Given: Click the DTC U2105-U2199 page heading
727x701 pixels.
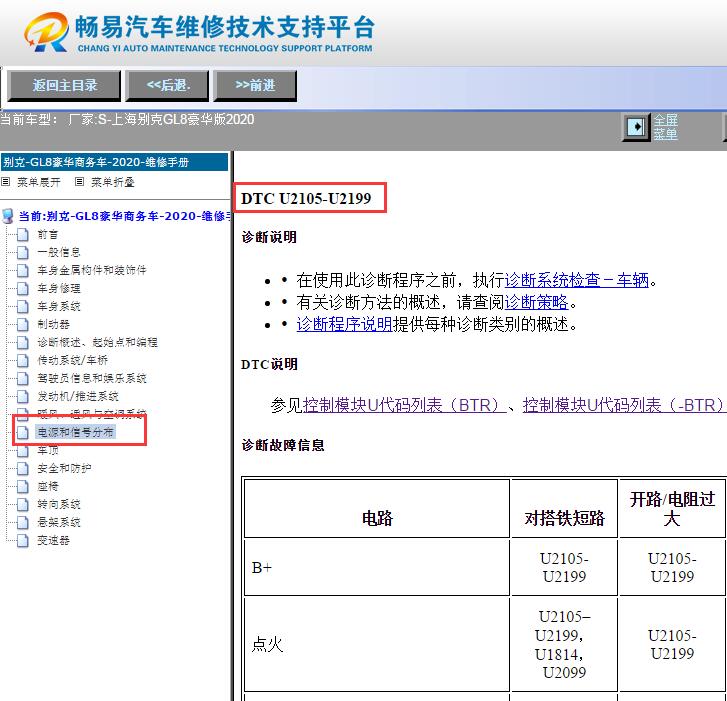Looking at the screenshot, I should click(306, 198).
